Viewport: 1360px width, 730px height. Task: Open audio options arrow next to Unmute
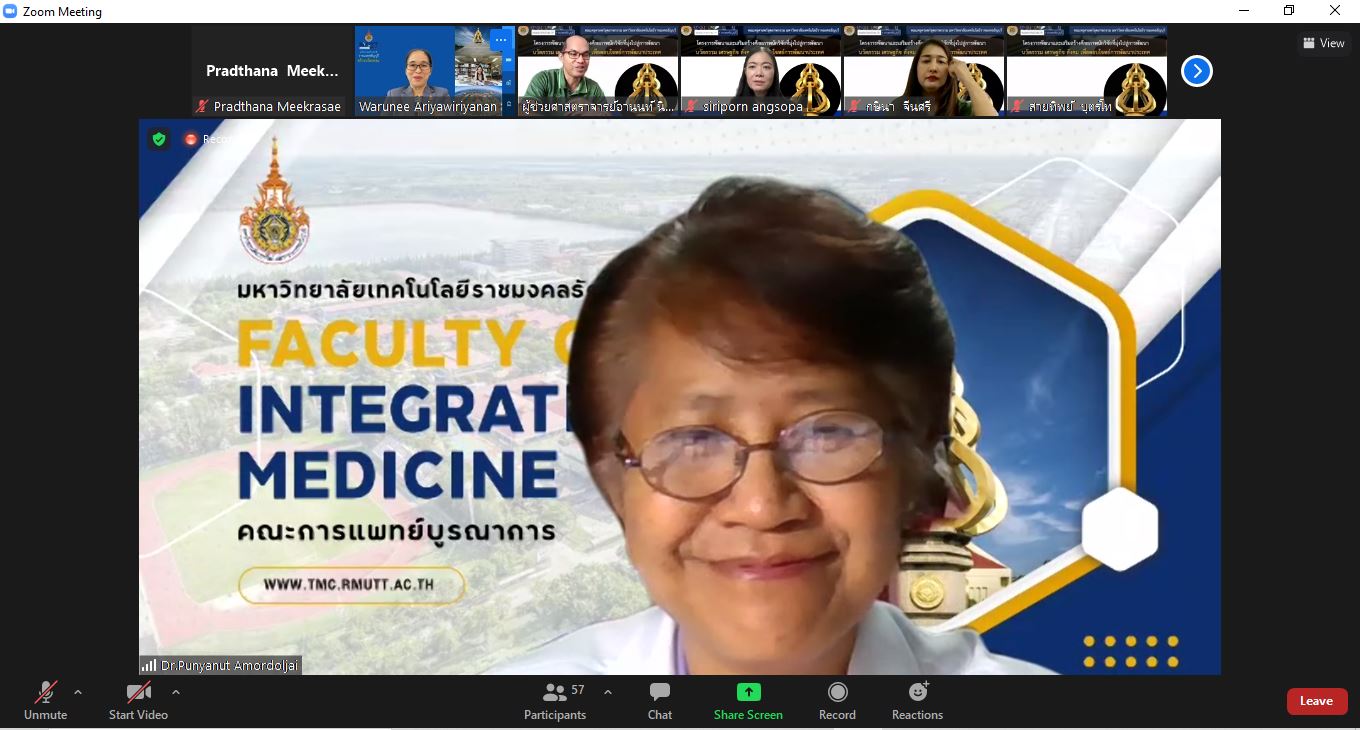click(78, 692)
